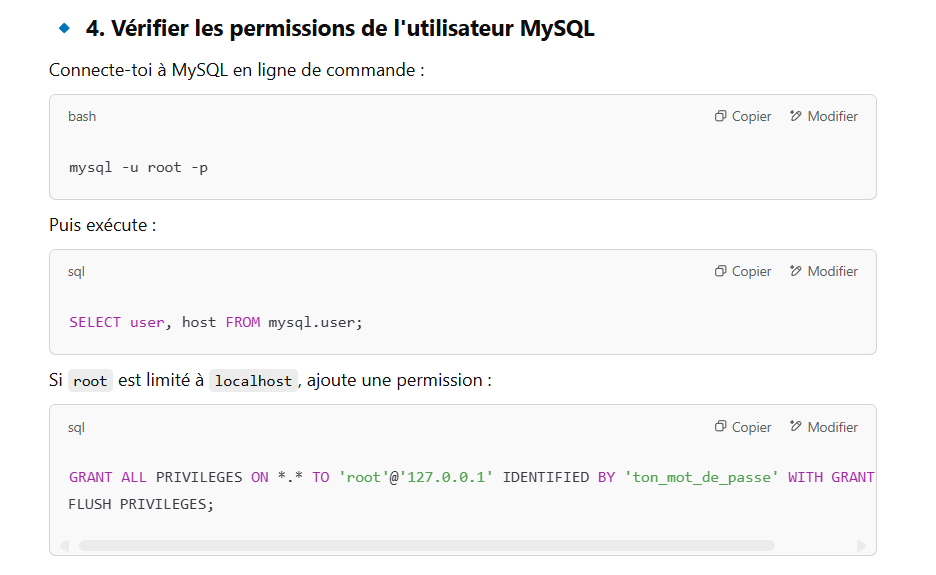Click the horizontal scrollbar track of GRANT block
The image size is (936, 575).
click(x=427, y=546)
